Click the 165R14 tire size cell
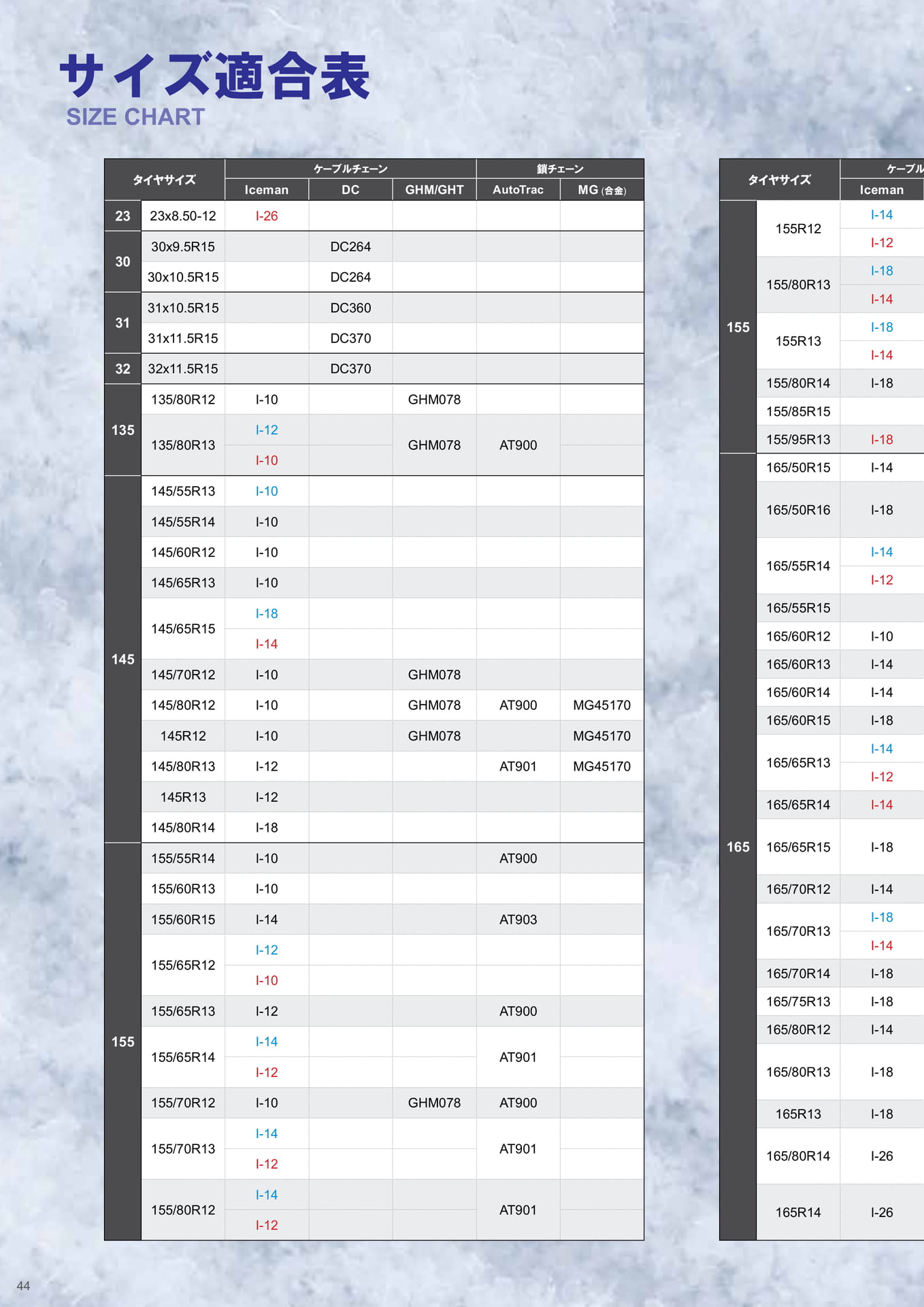Image resolution: width=924 pixels, height=1307 pixels. point(798,1212)
